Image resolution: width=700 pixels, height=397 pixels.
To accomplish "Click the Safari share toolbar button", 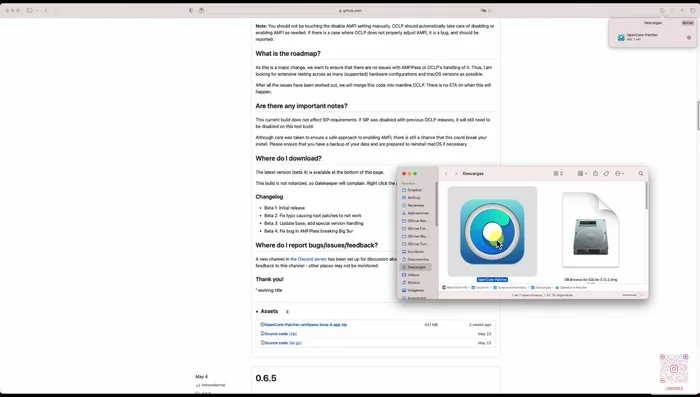I will coord(672,10).
